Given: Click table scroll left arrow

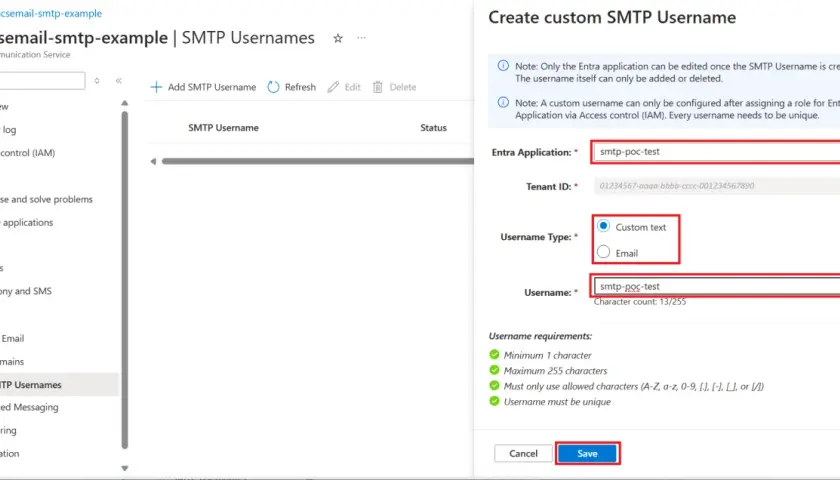Looking at the screenshot, I should (153, 161).
